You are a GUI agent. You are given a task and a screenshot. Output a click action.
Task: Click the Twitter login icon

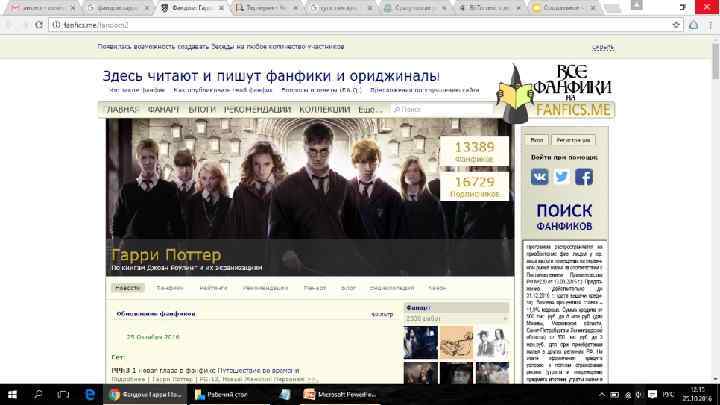coord(562,177)
